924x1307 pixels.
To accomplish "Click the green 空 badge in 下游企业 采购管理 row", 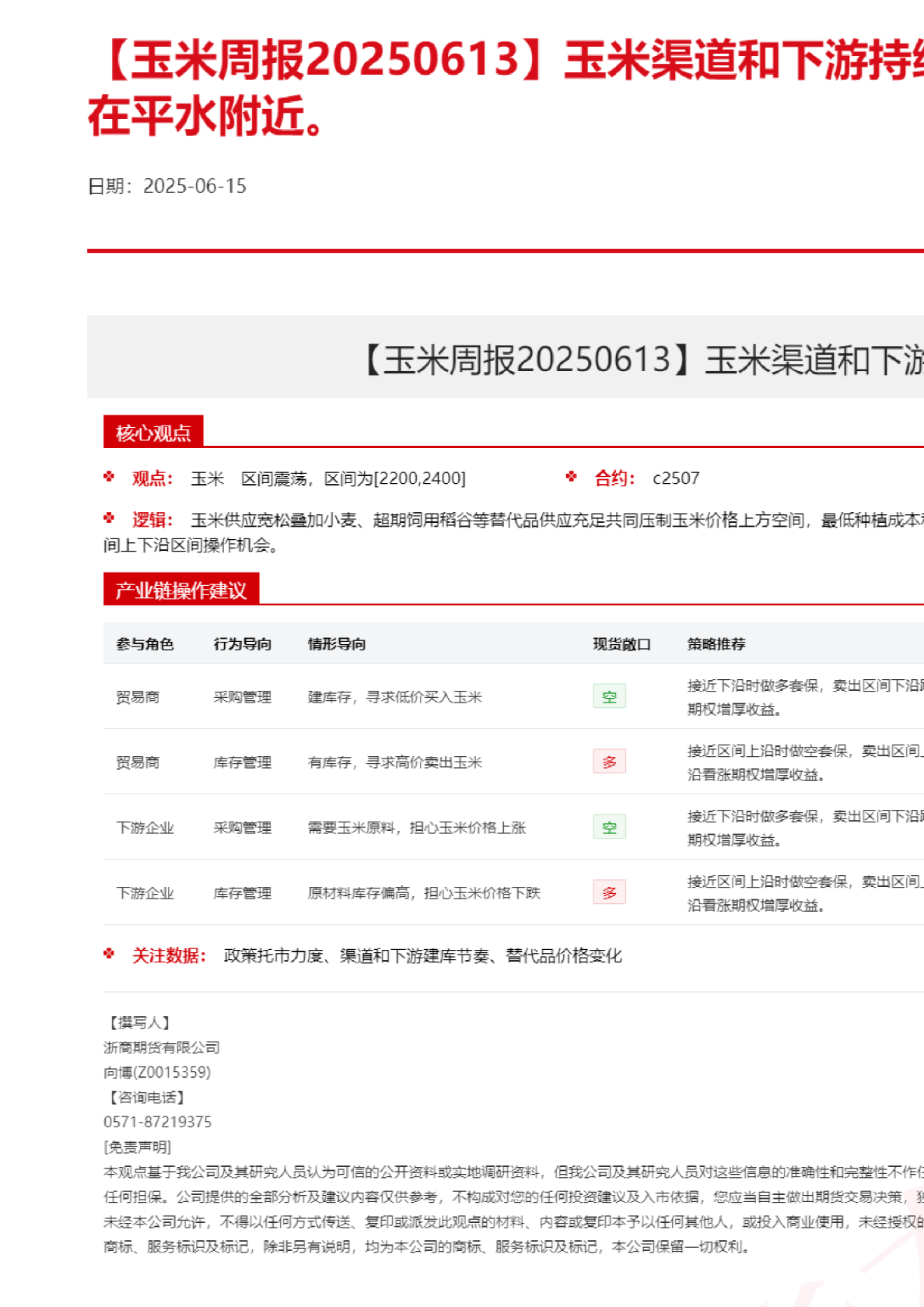I will [x=609, y=827].
